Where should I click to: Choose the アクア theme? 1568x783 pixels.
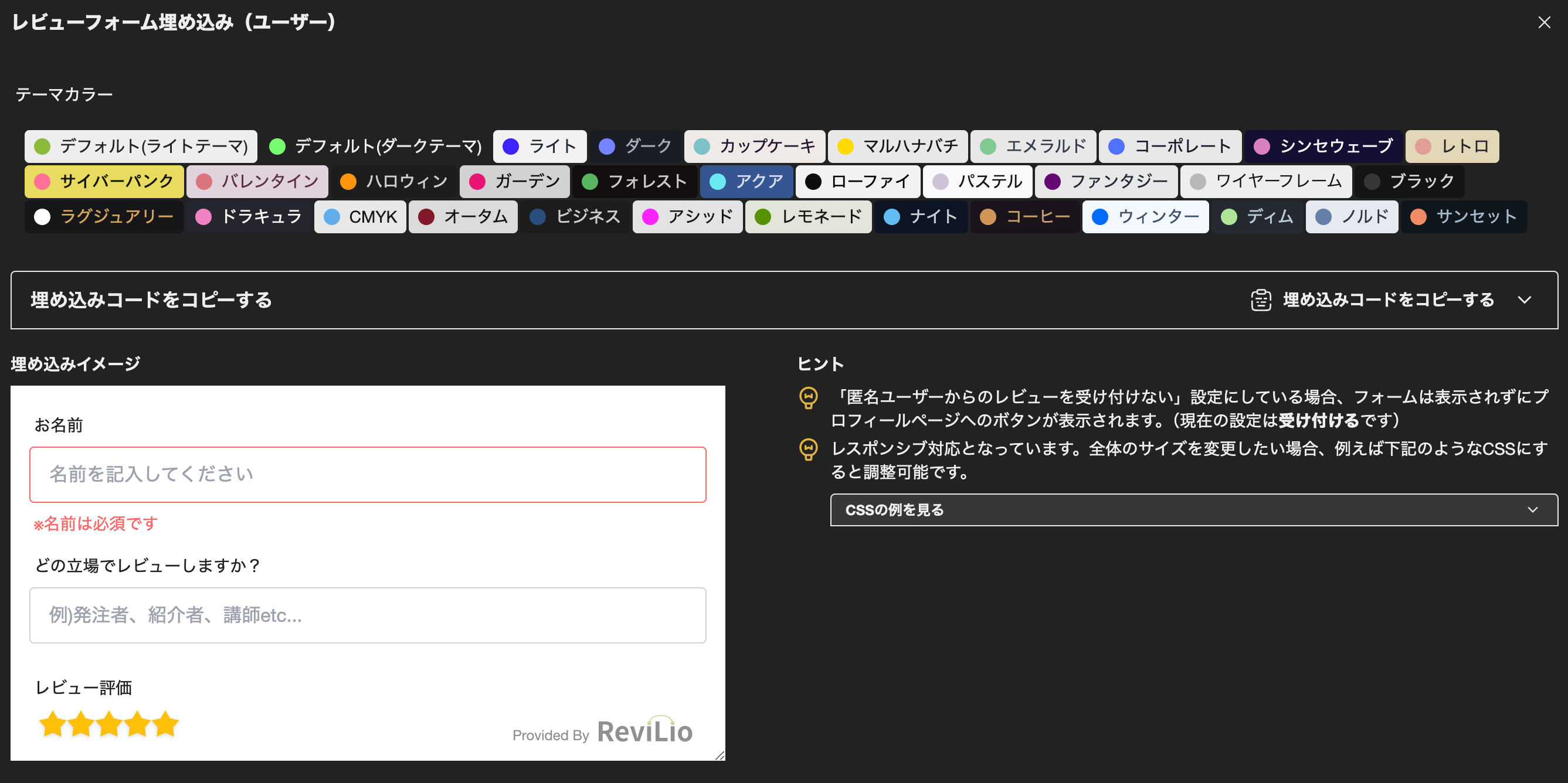[x=746, y=181]
